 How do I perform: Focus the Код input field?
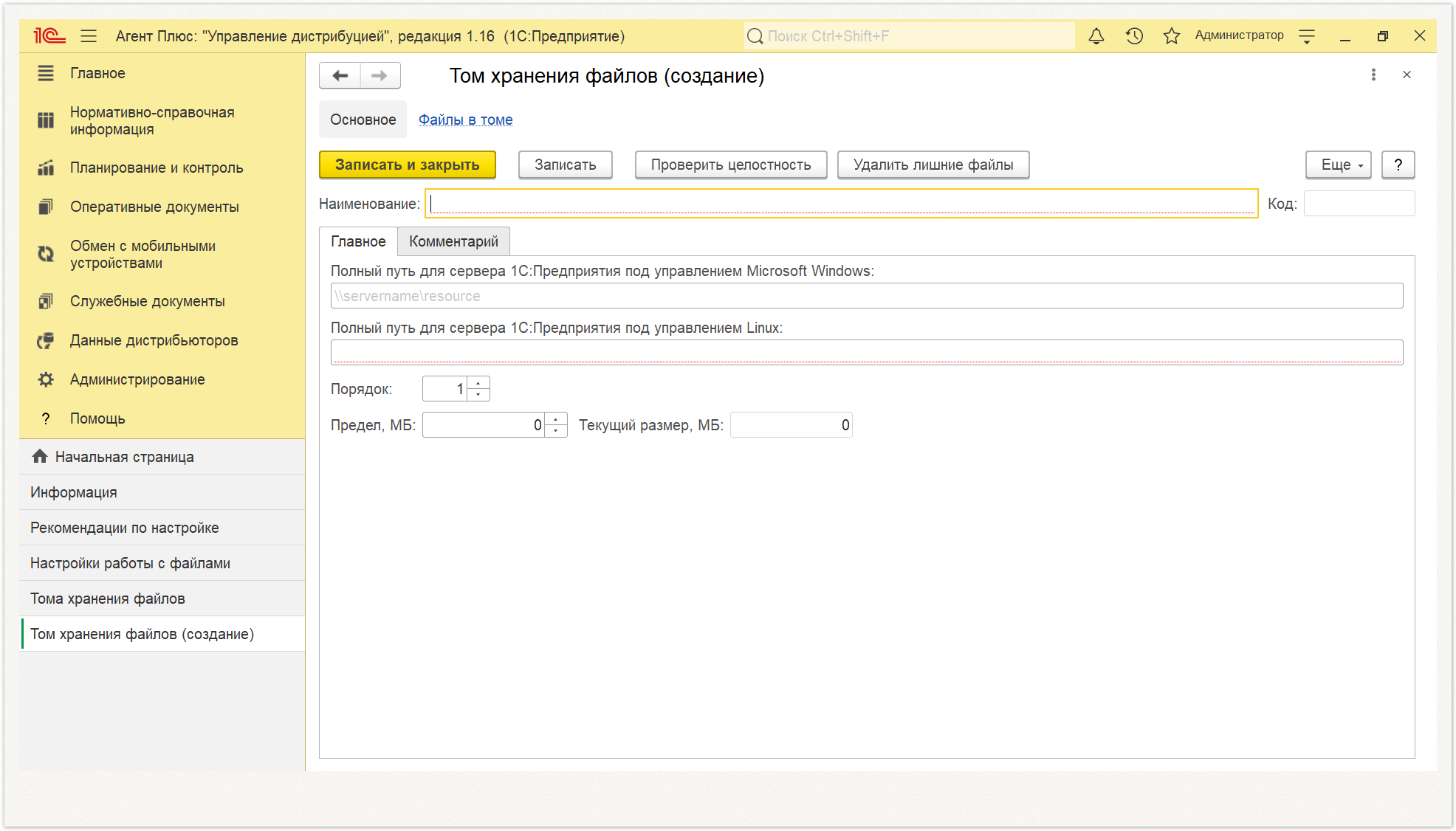click(x=1359, y=204)
